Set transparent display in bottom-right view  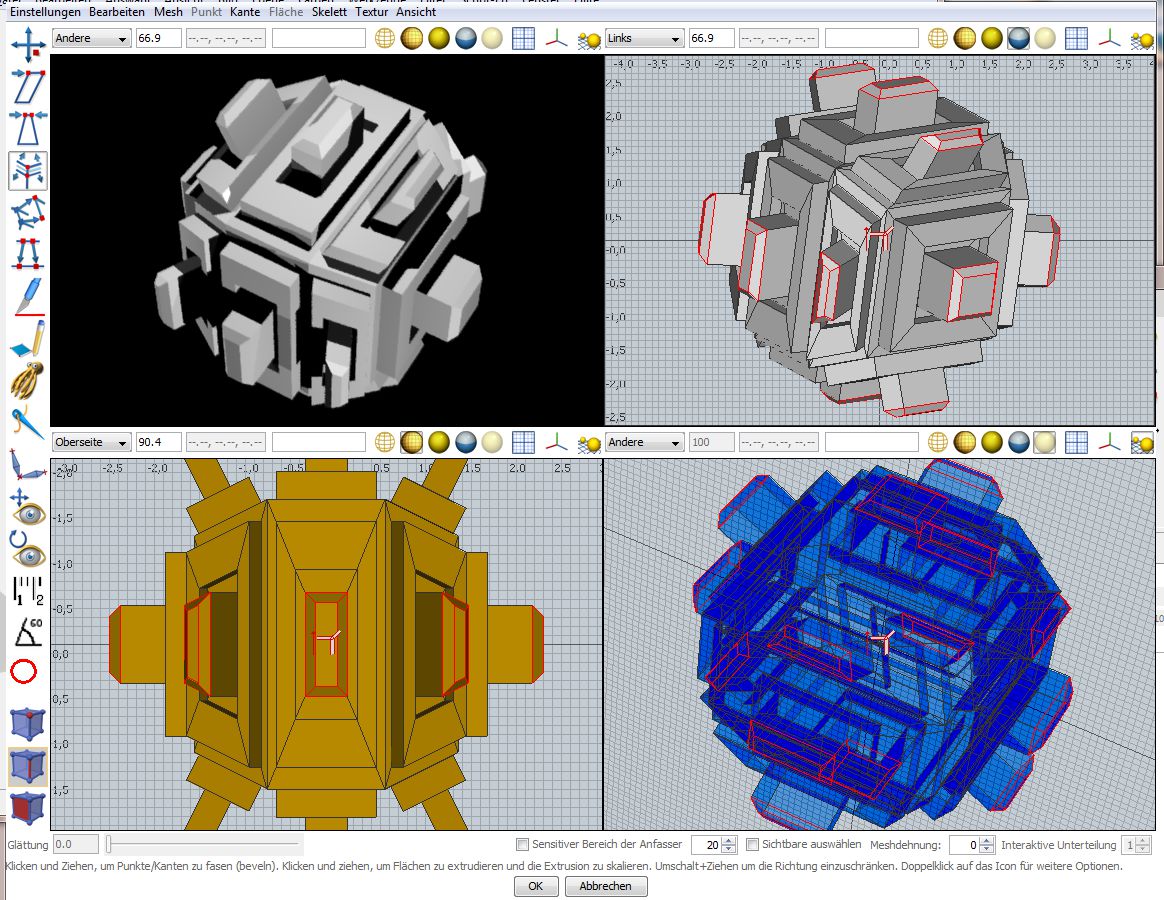pyautogui.click(x=1045, y=442)
